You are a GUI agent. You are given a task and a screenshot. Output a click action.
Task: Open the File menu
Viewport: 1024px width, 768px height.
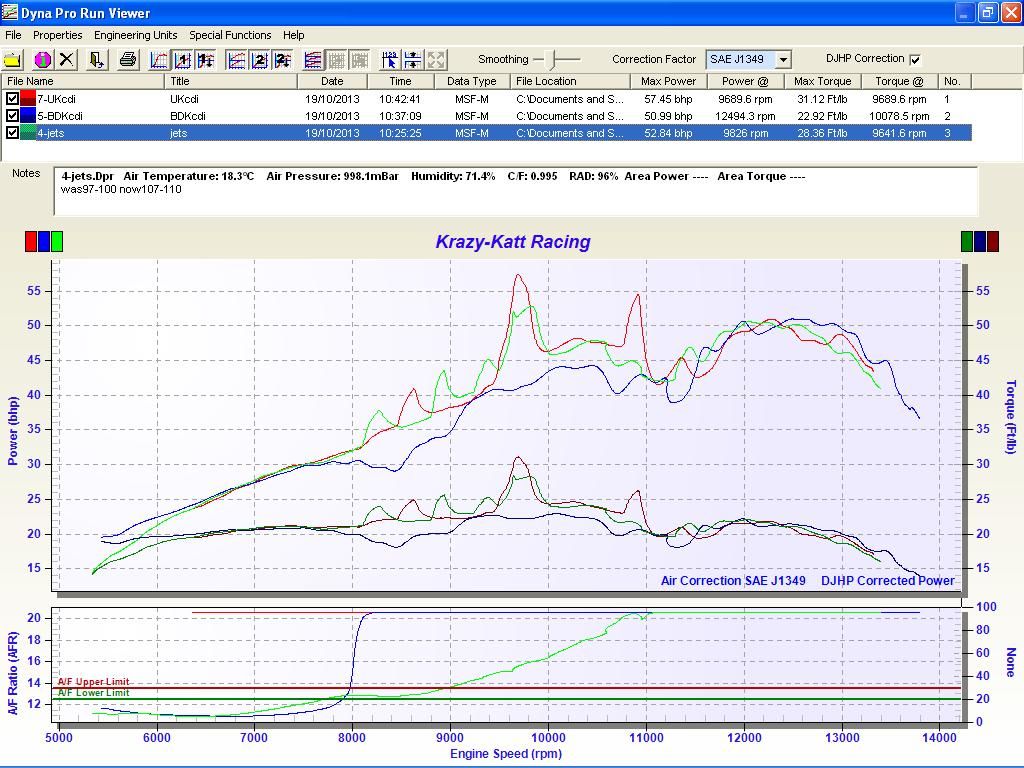pyautogui.click(x=13, y=35)
